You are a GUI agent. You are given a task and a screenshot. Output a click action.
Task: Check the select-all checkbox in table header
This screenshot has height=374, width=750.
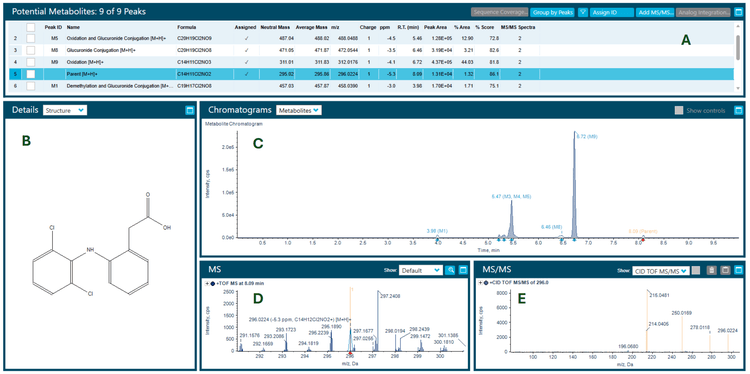(31, 28)
